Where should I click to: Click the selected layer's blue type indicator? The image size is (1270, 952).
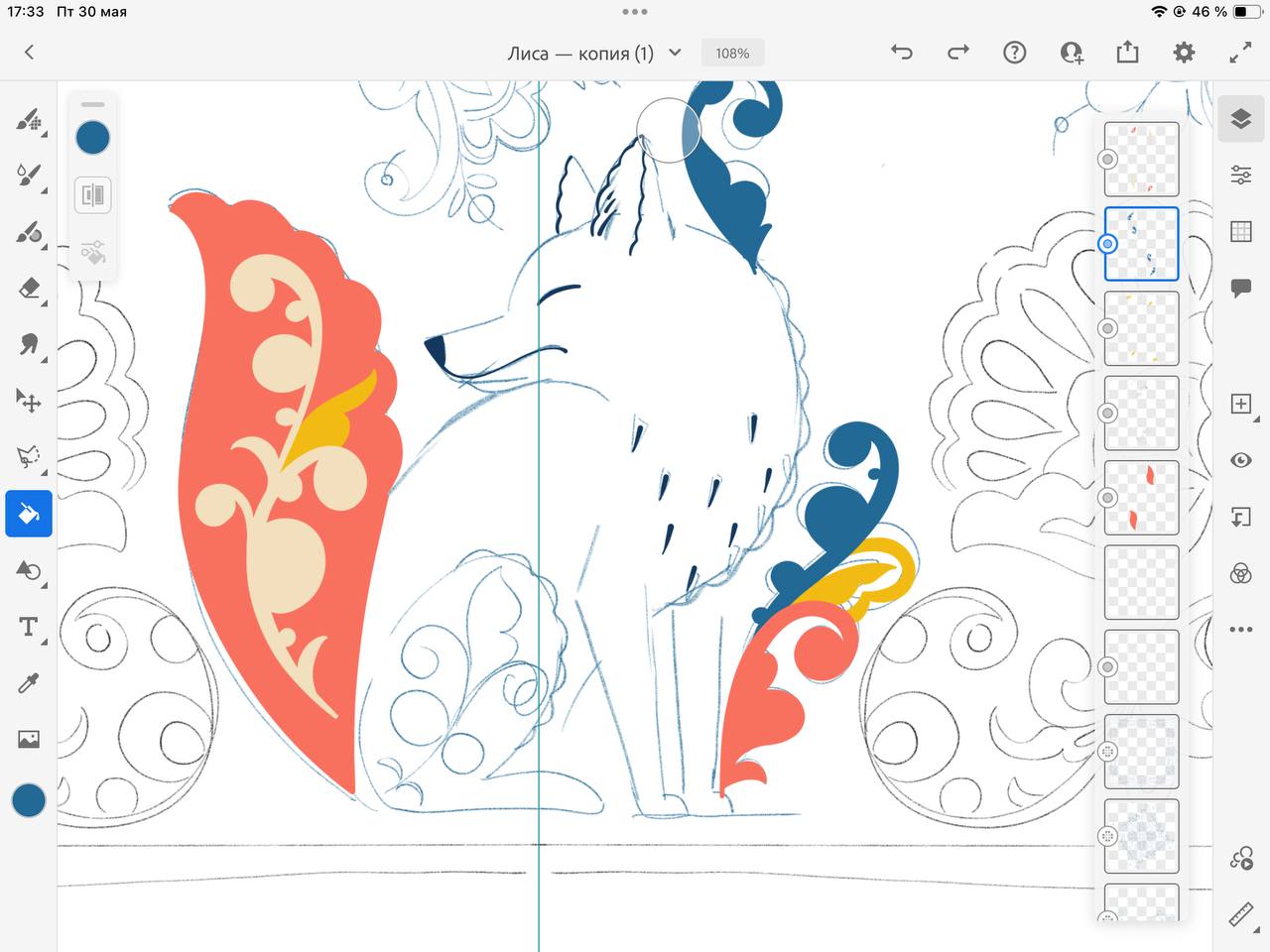[1107, 244]
